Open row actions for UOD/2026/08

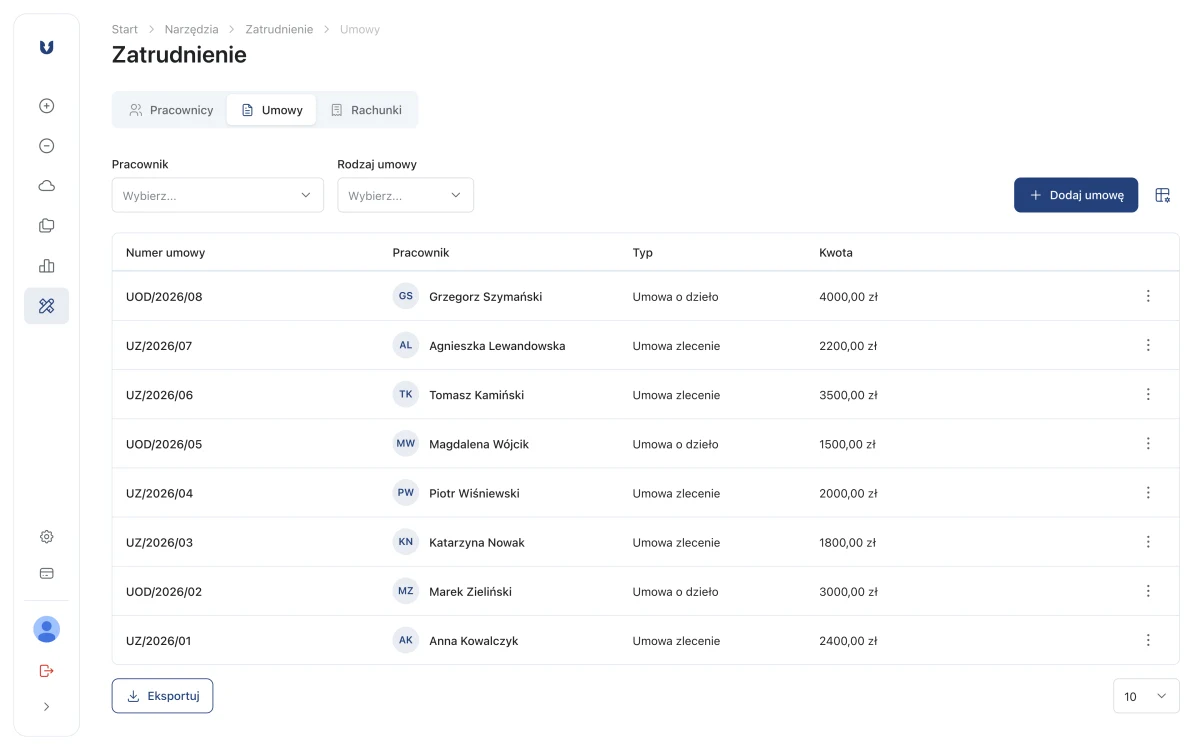[1148, 296]
